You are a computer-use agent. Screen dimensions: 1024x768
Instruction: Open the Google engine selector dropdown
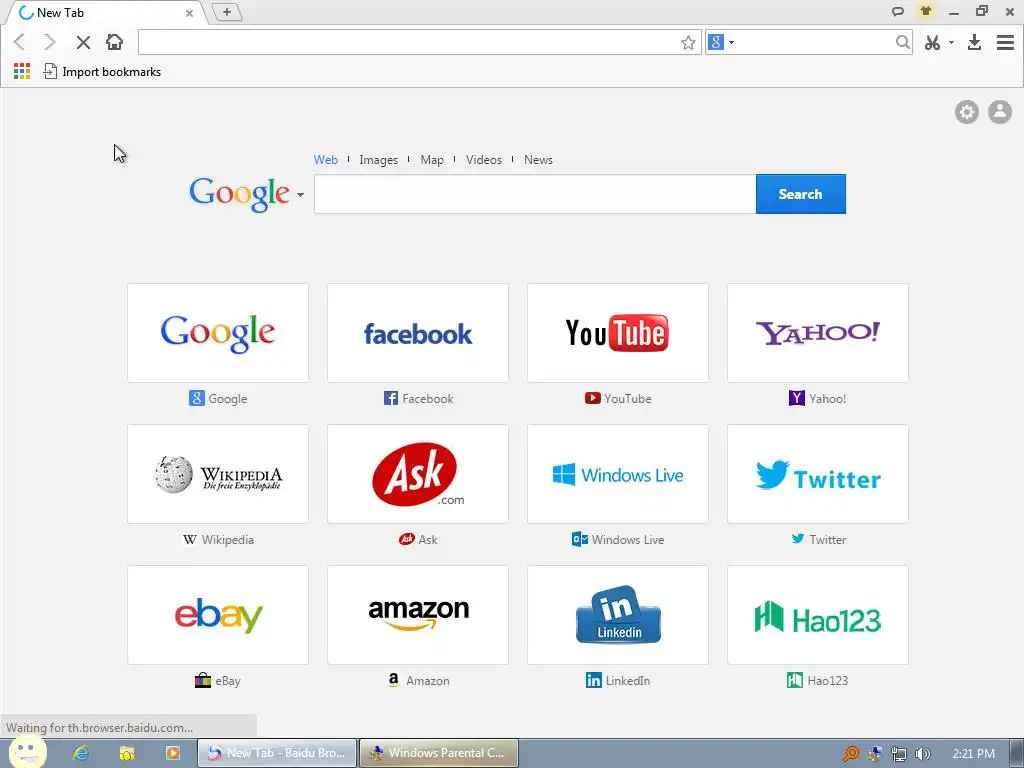(300, 195)
